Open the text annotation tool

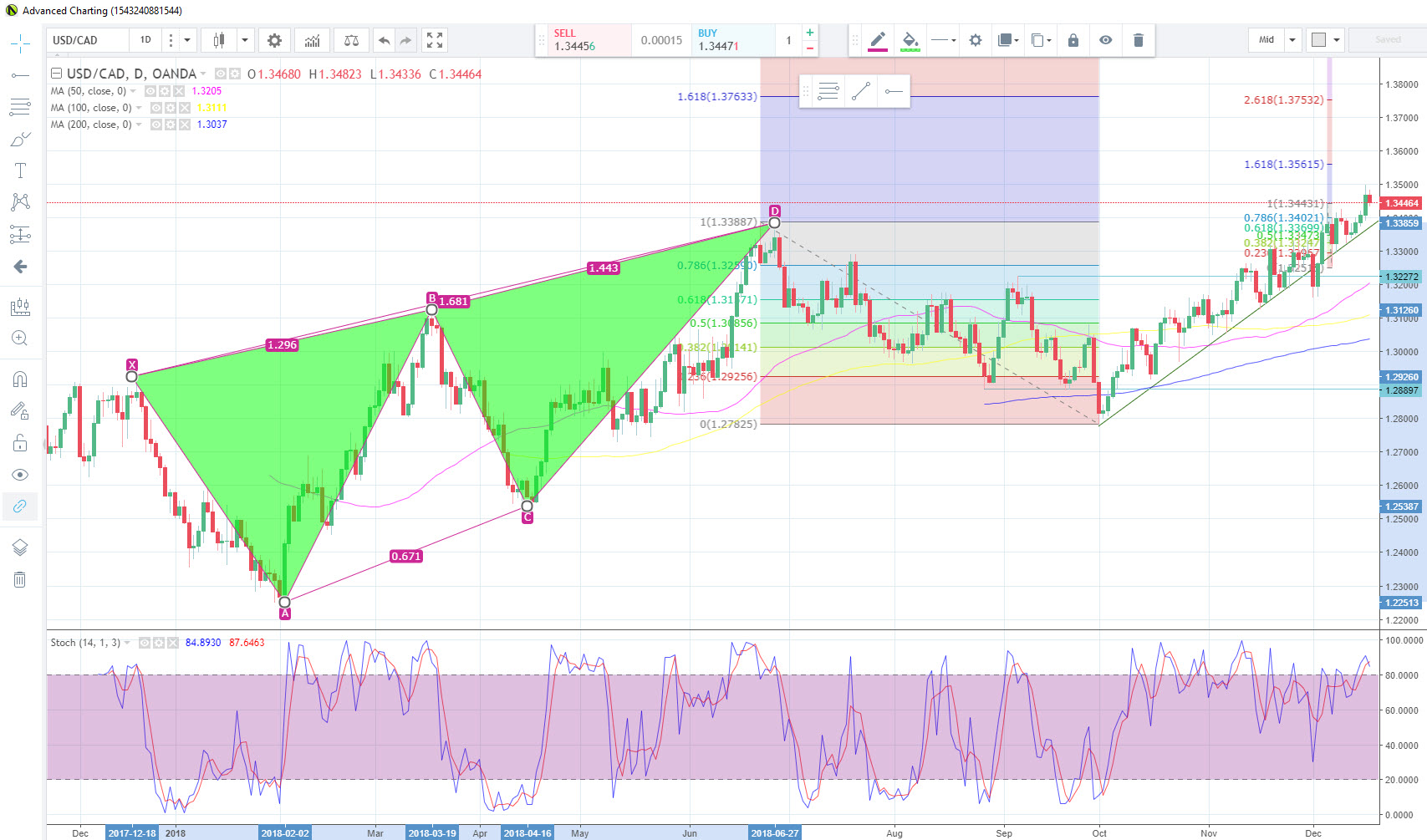point(20,171)
